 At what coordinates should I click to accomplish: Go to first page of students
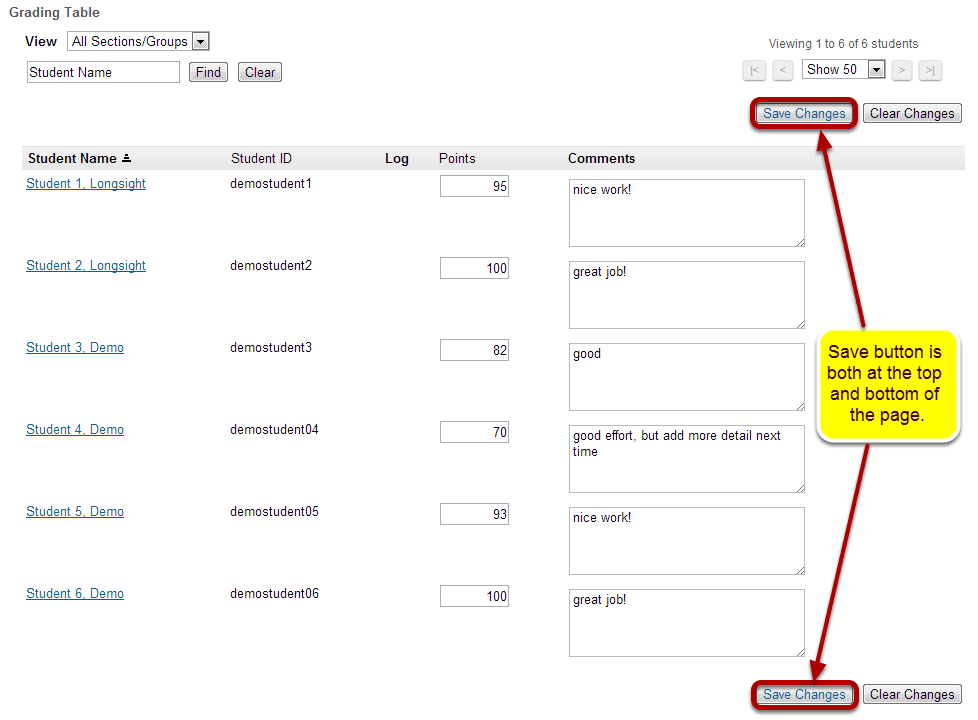point(754,71)
